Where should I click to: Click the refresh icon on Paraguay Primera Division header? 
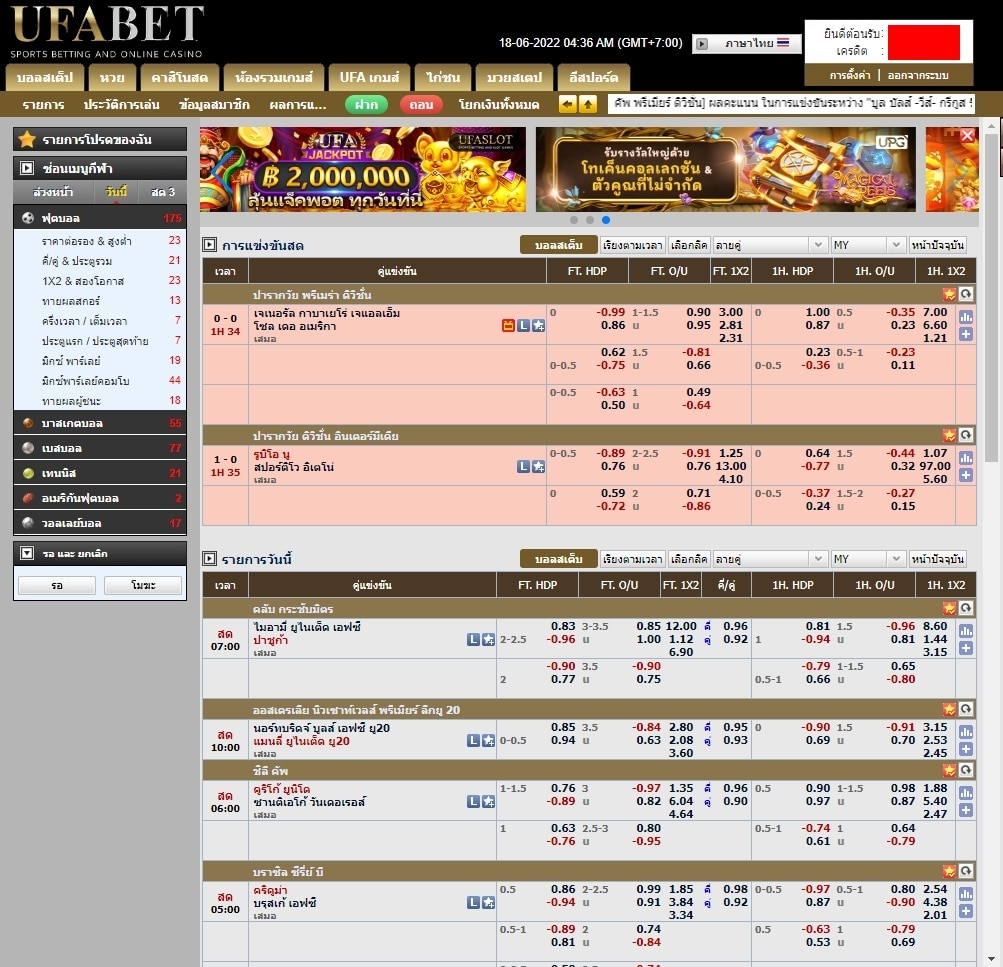(x=966, y=294)
